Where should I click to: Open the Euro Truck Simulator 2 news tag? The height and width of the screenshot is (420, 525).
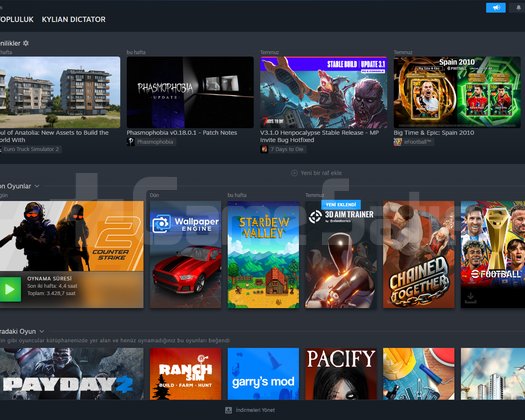pos(31,149)
